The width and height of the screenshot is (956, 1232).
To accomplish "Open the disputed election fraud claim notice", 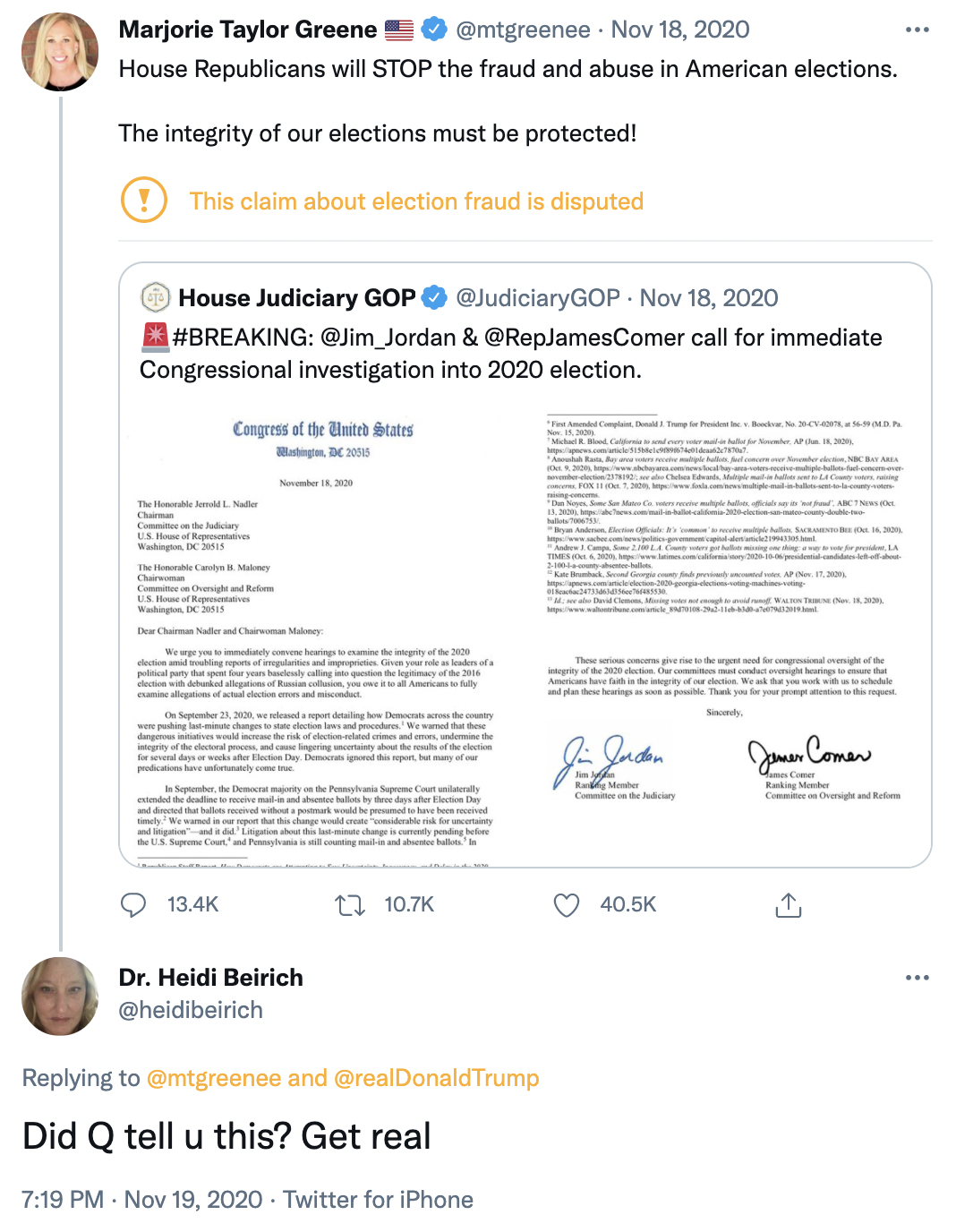I will click(x=416, y=201).
